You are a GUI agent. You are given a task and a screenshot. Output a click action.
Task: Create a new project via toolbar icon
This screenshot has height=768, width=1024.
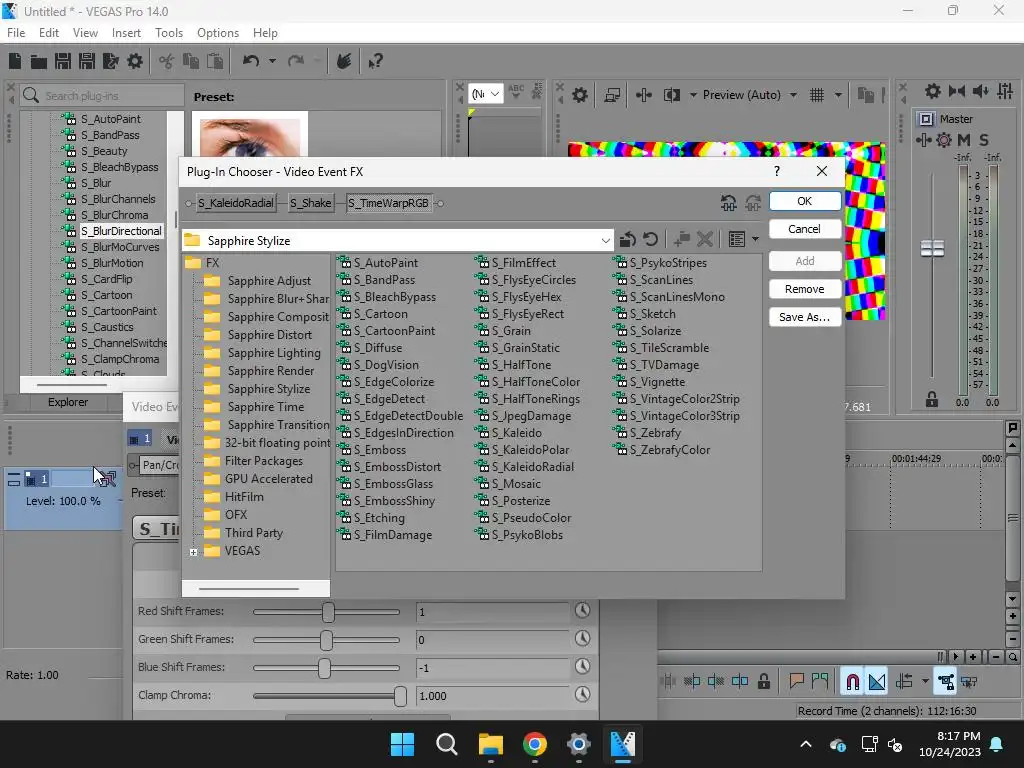[14, 61]
